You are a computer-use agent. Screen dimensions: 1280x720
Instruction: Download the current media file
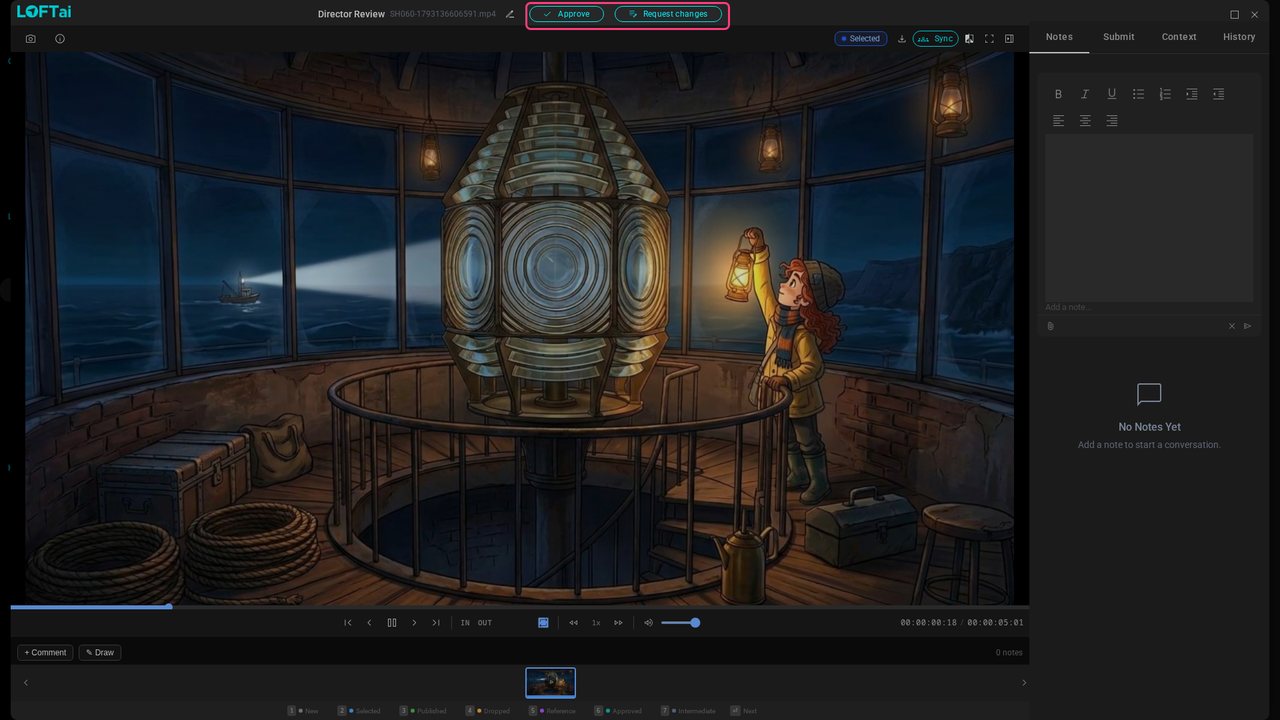tap(902, 39)
